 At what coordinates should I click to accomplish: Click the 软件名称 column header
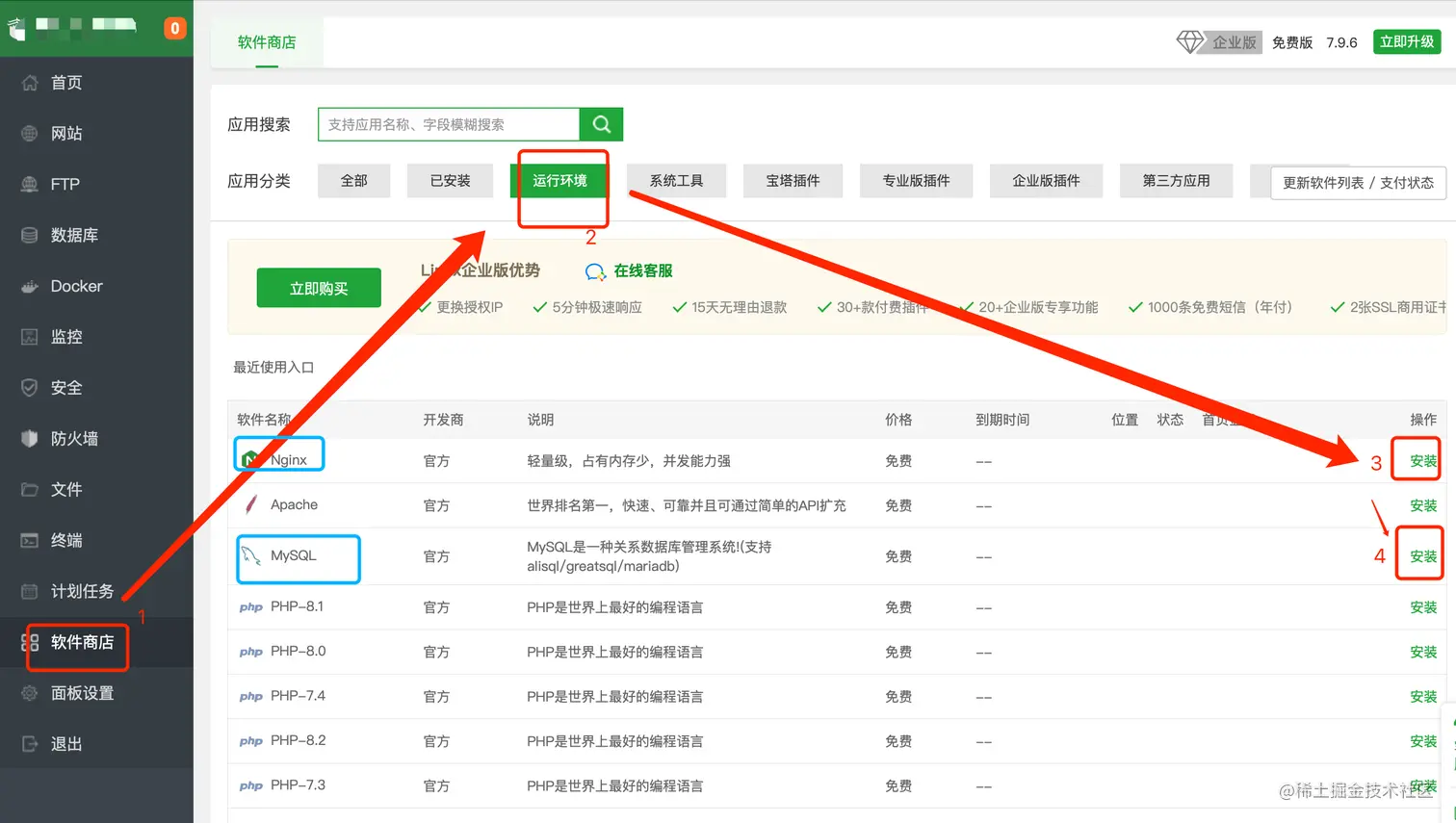[264, 420]
